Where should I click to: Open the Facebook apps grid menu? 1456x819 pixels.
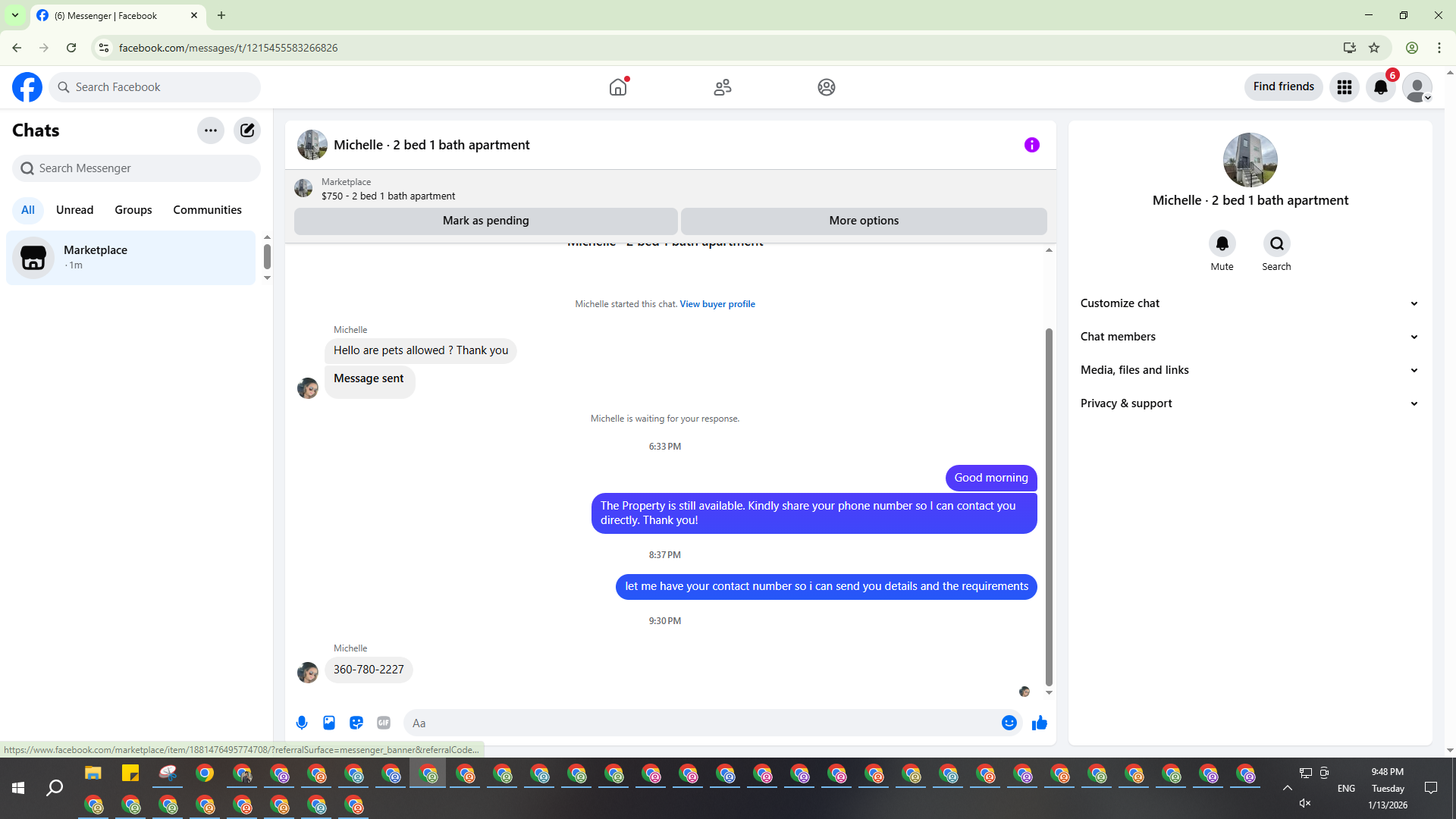coord(1345,87)
